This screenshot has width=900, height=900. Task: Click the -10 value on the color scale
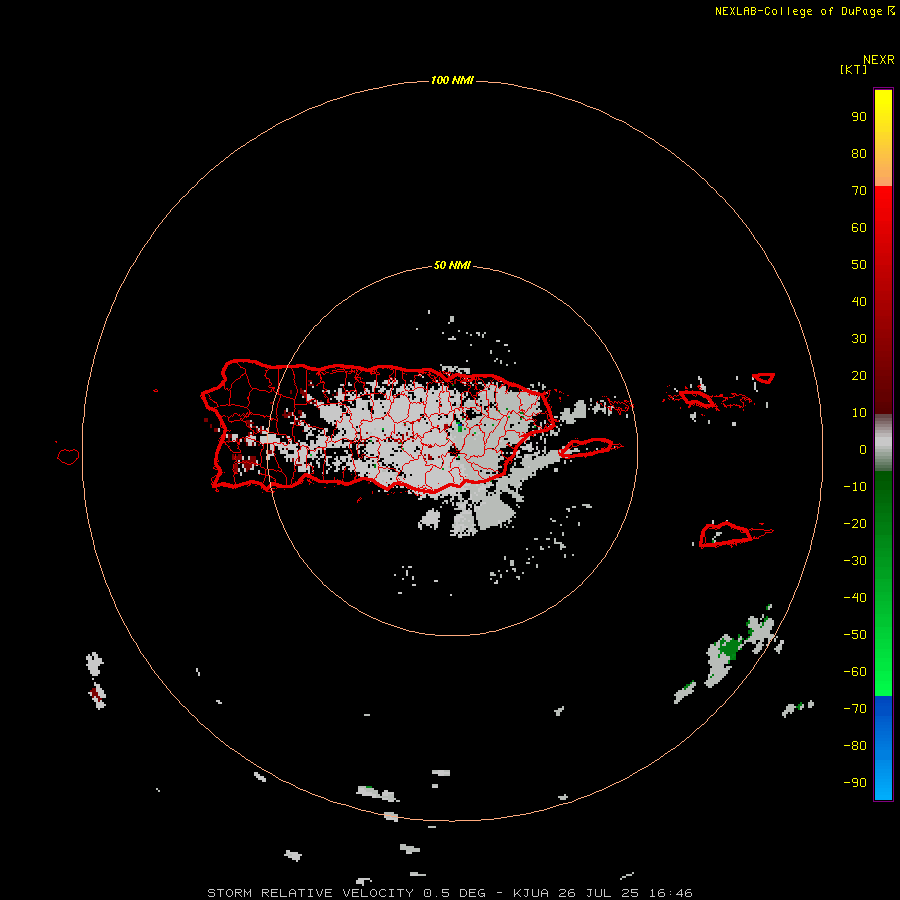[855, 487]
